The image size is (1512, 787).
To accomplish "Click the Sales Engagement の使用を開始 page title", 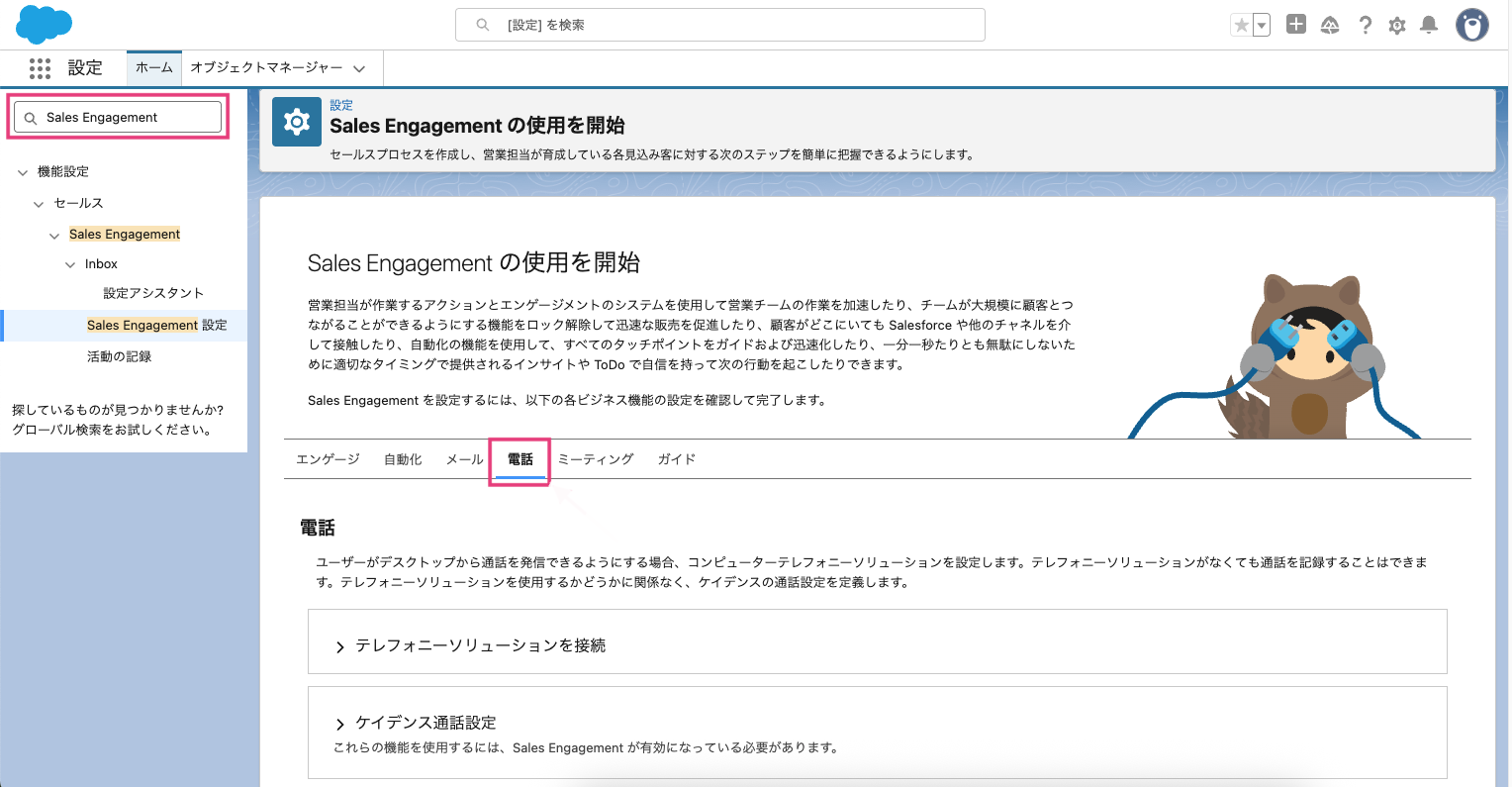I will point(477,126).
